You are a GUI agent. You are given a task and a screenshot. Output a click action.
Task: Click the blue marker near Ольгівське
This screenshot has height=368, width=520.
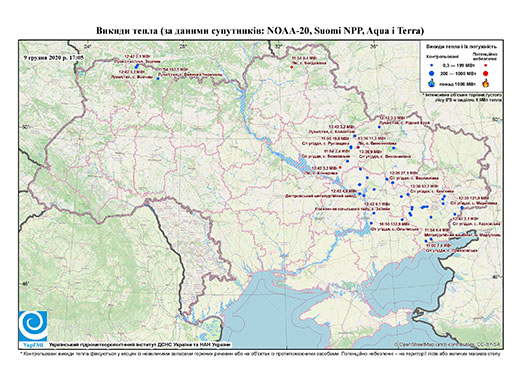point(371,223)
